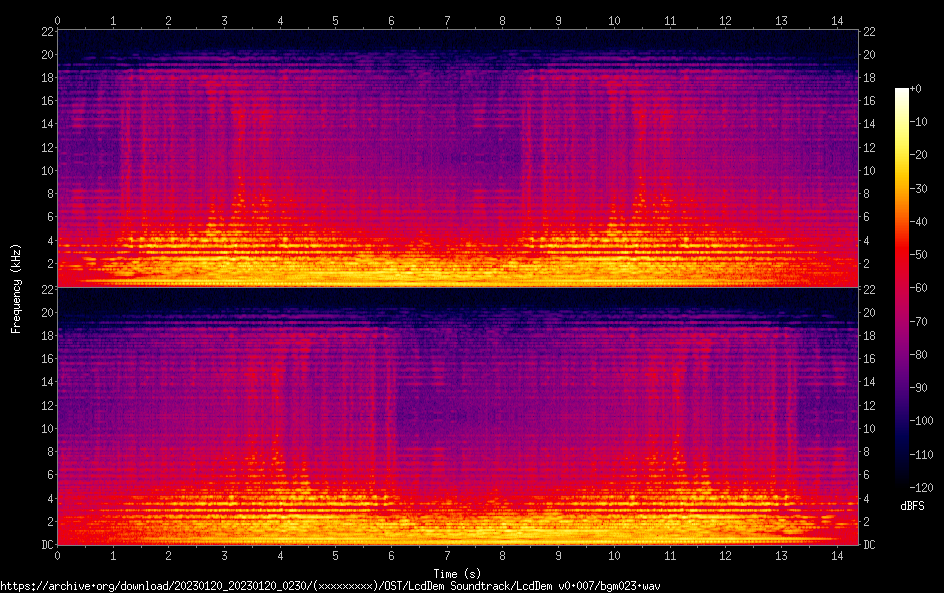Click the 10-second tick on the bottom time axis

tap(613, 555)
